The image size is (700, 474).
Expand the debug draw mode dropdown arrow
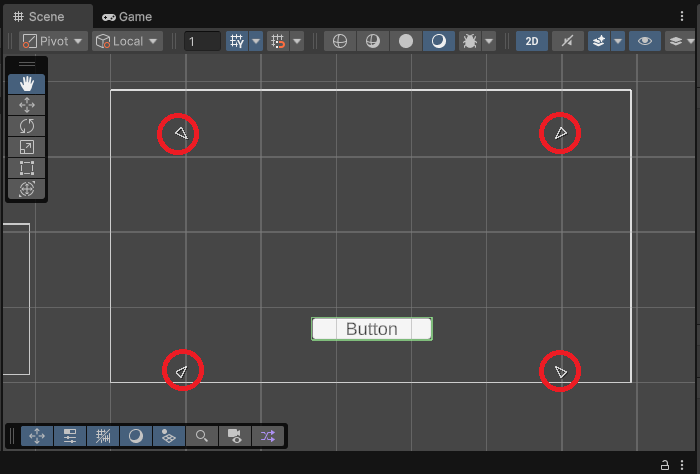(x=489, y=42)
